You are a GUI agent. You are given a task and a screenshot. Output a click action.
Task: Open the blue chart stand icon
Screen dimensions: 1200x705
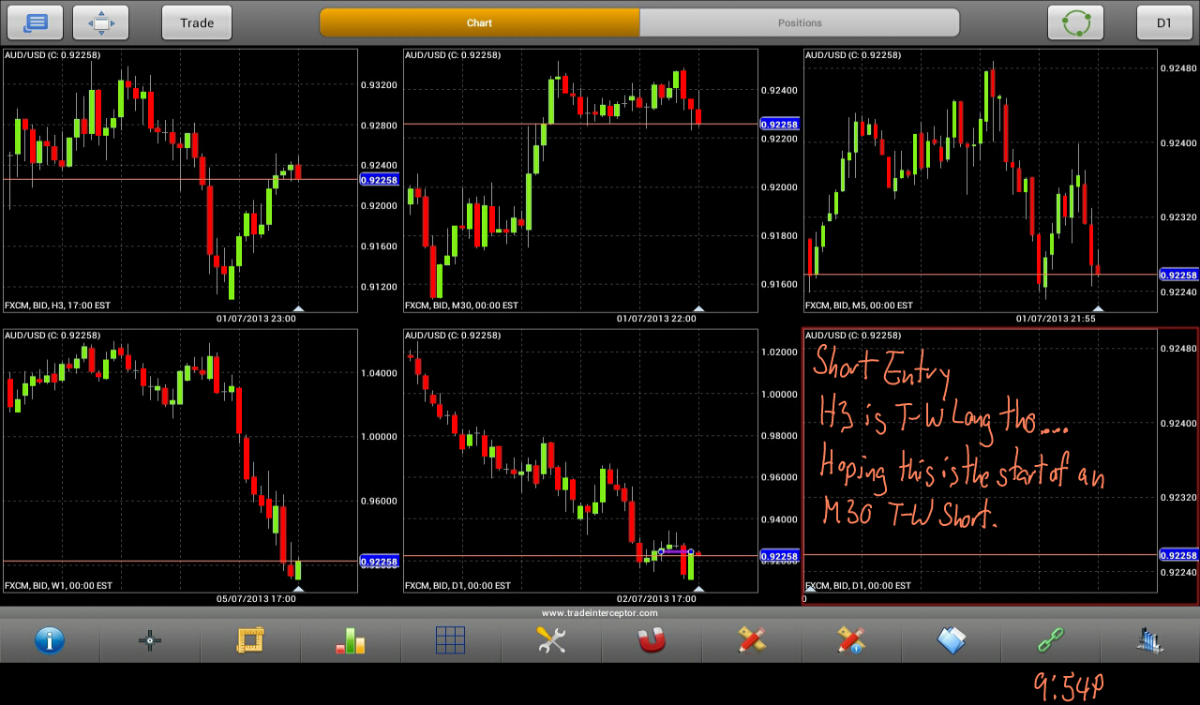tap(1151, 640)
